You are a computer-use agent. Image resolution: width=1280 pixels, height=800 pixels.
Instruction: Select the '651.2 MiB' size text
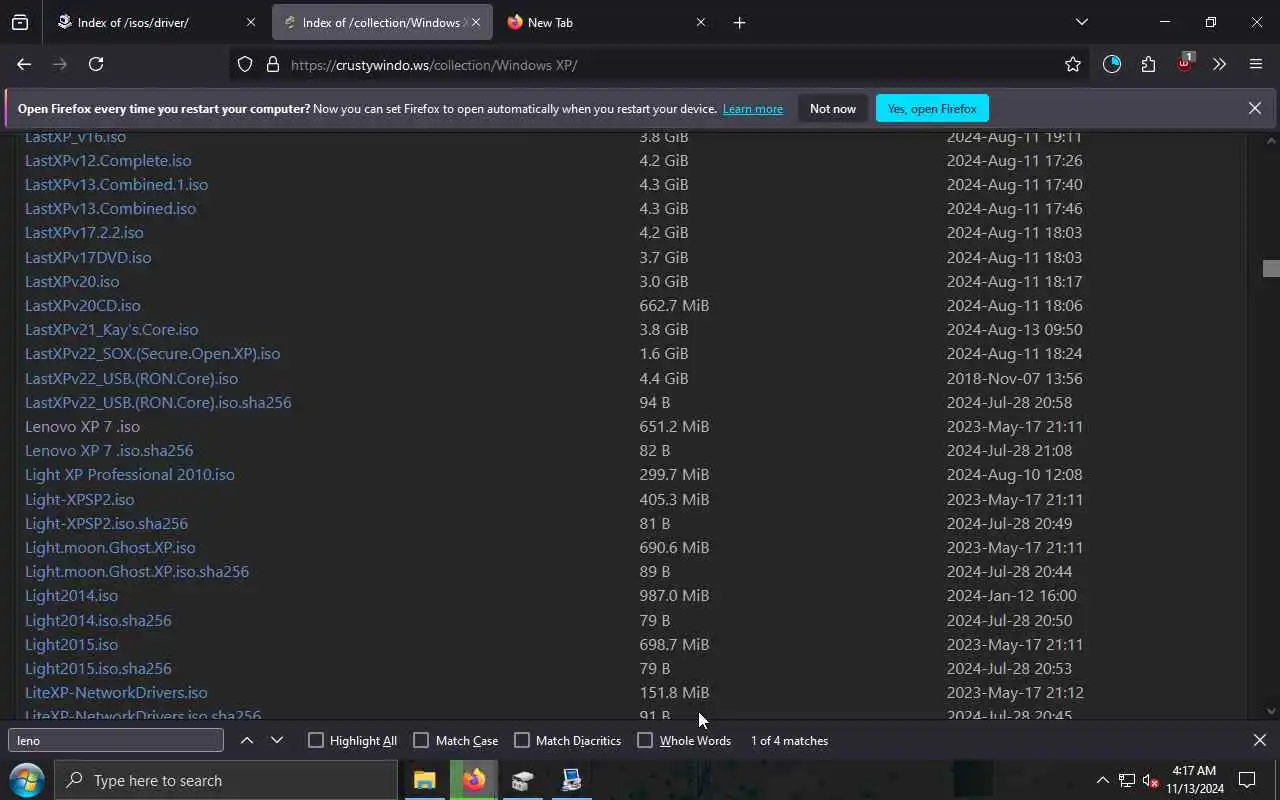click(674, 426)
